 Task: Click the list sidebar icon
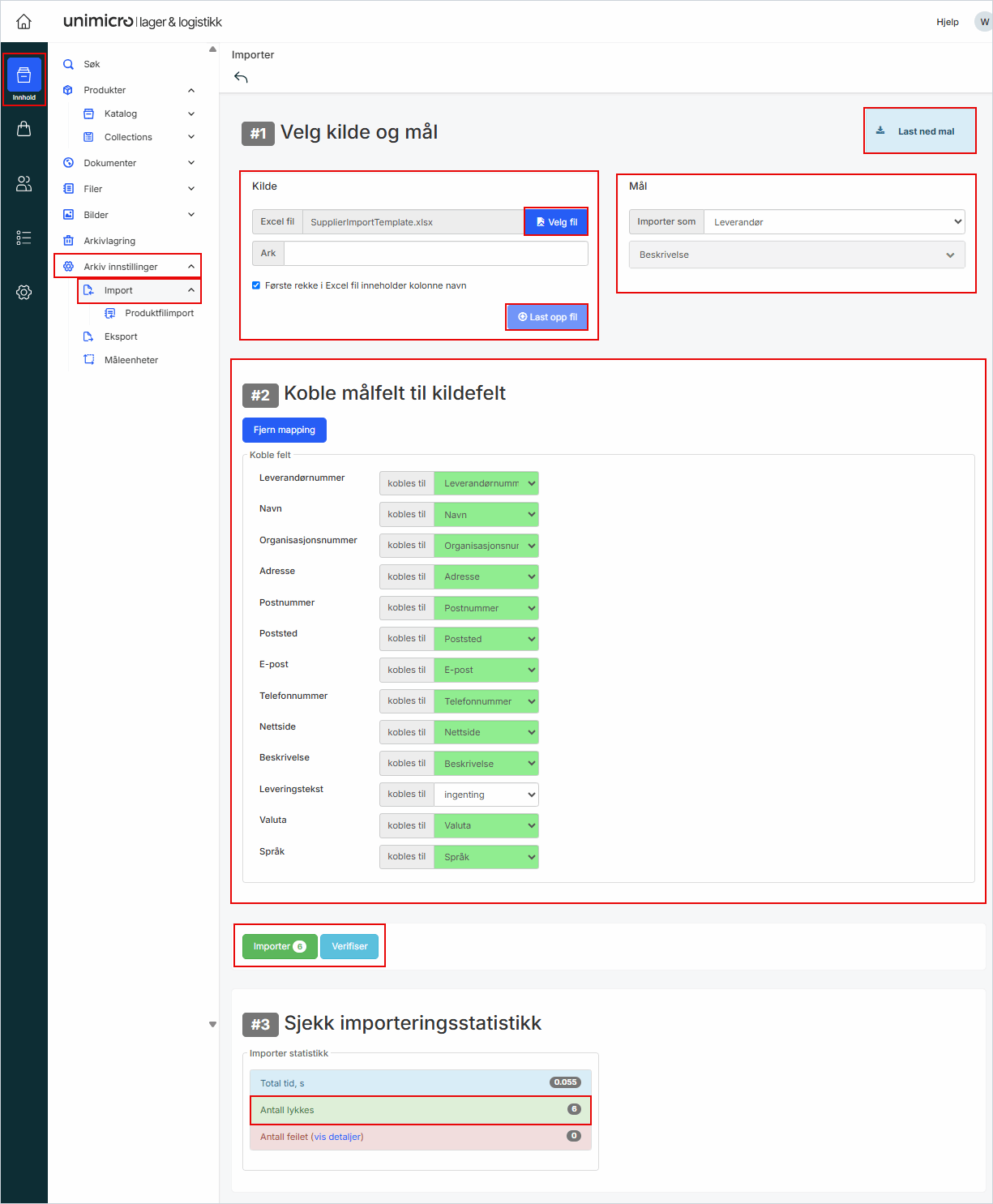point(24,238)
